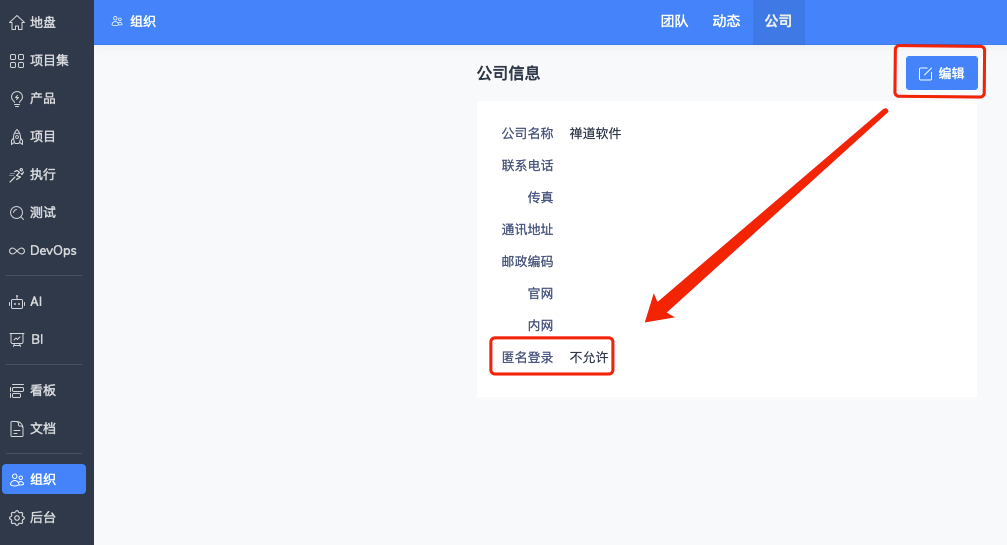The width and height of the screenshot is (1007, 545).
Task: Click the 官网 label
Action: coord(540,294)
